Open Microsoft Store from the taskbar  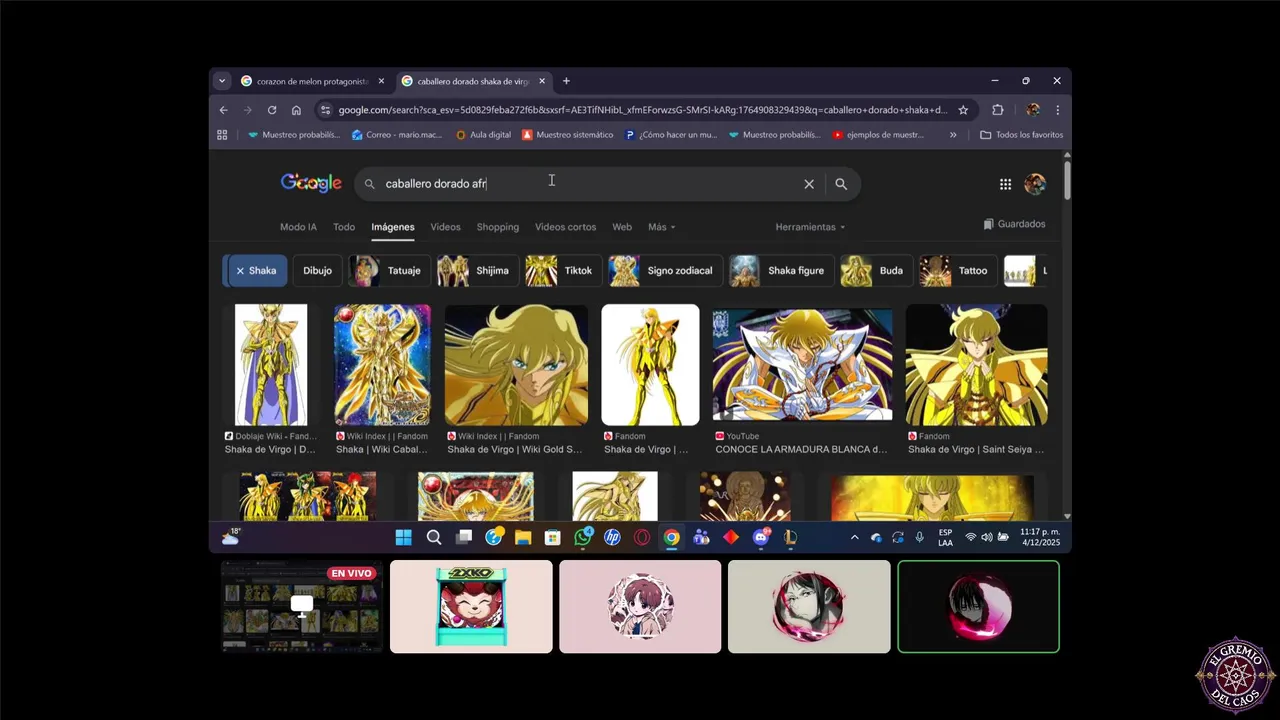point(552,538)
